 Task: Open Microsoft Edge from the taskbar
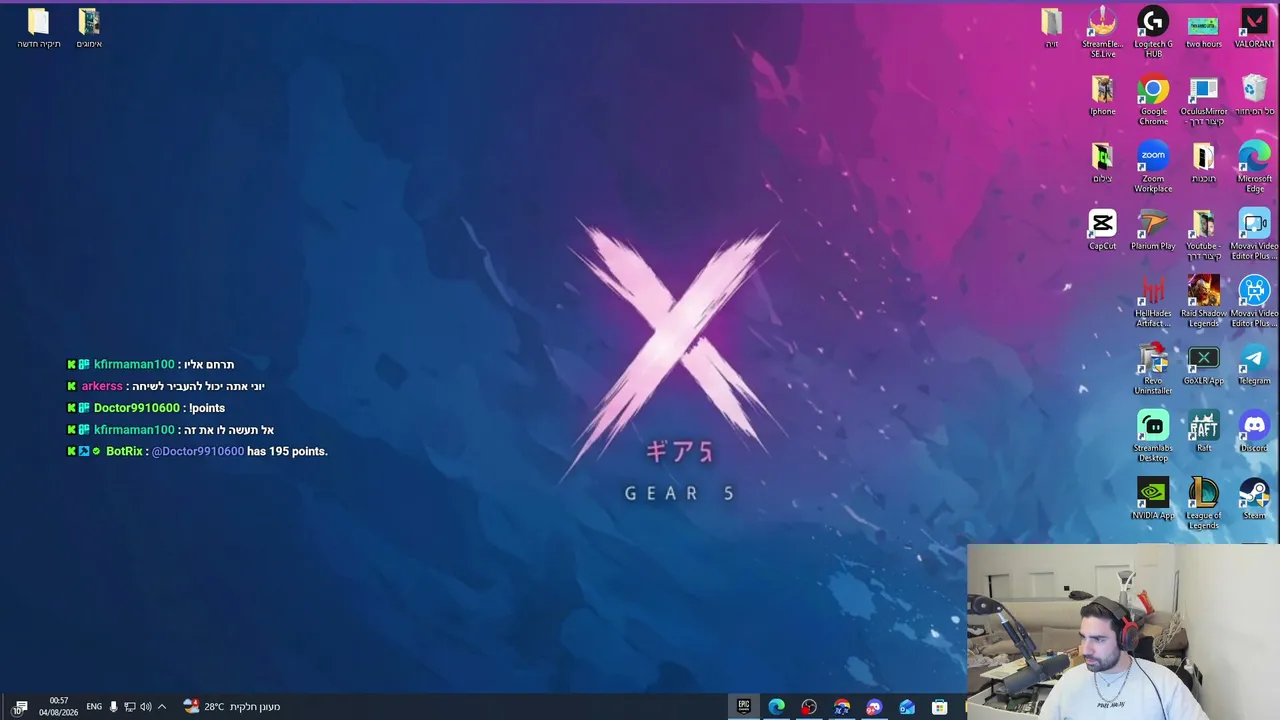[776, 706]
